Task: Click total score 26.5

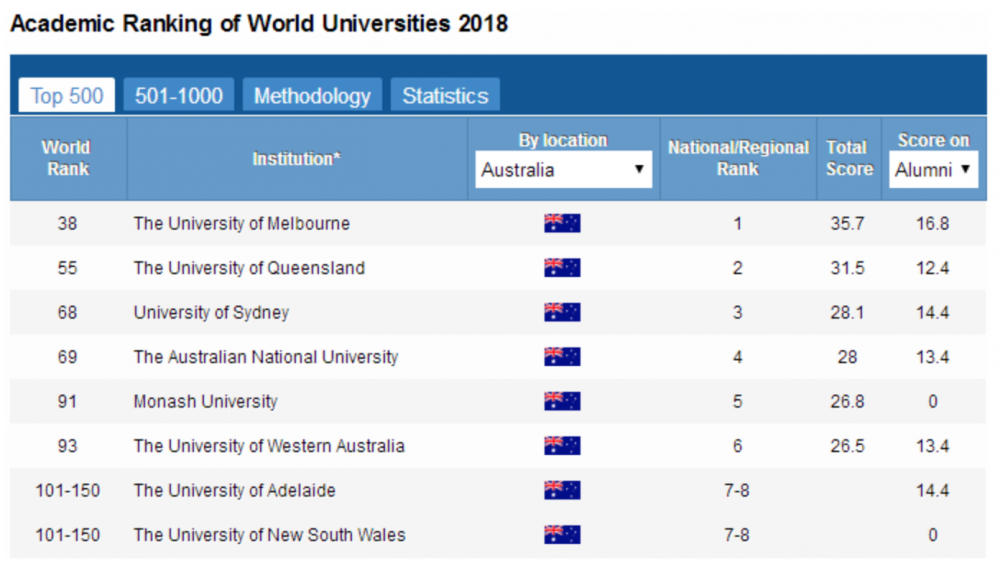Action: (848, 446)
